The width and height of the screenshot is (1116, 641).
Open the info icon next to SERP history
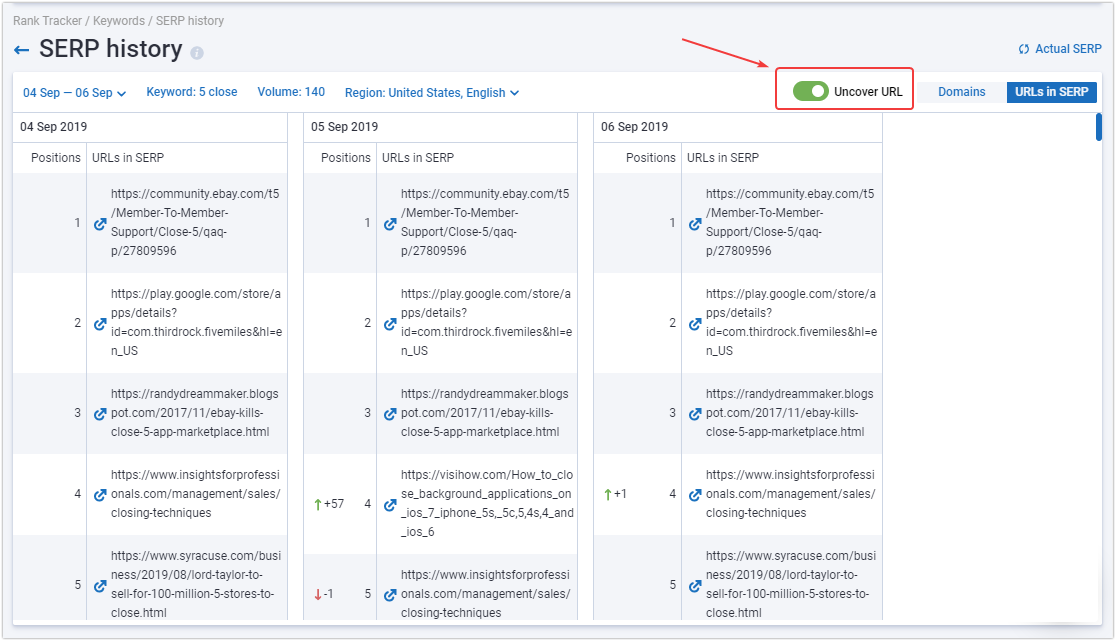pyautogui.click(x=197, y=53)
